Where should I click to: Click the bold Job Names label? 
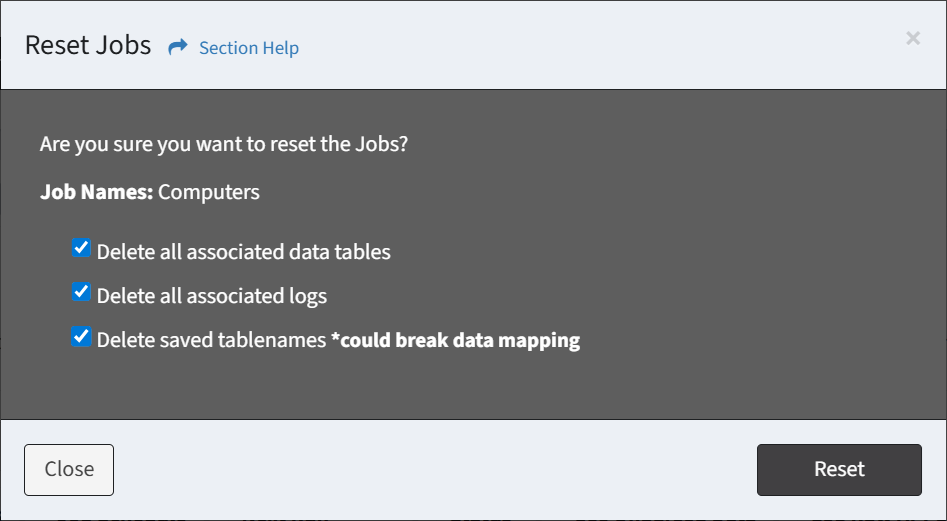pyautogui.click(x=96, y=192)
